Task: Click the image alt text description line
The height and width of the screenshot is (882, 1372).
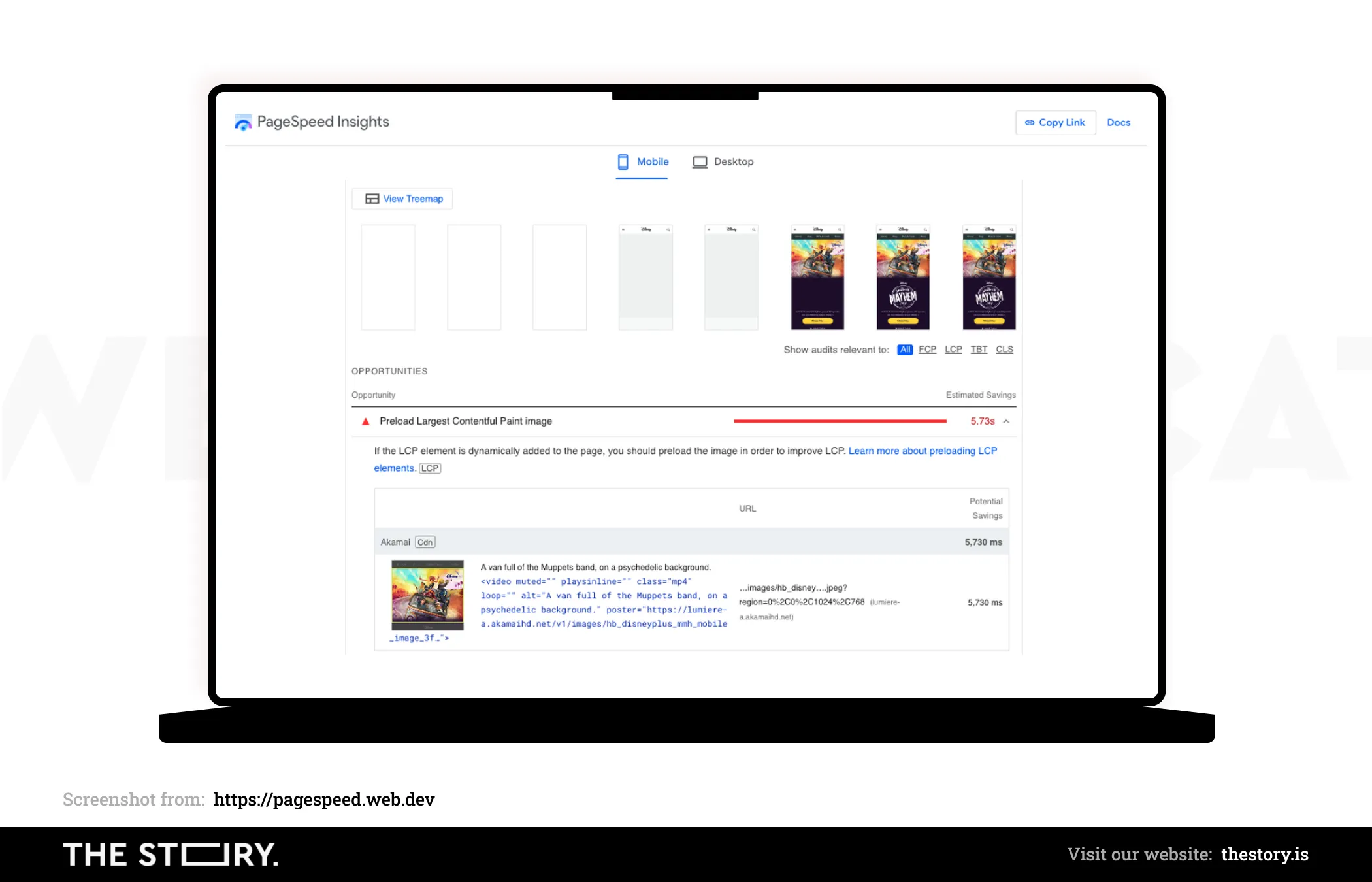Action: coord(596,567)
